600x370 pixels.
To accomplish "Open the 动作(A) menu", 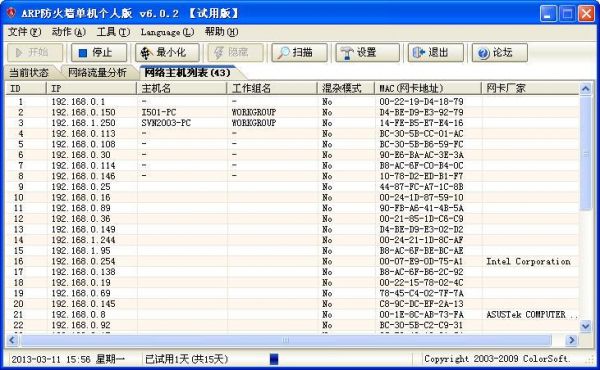I will point(69,32).
